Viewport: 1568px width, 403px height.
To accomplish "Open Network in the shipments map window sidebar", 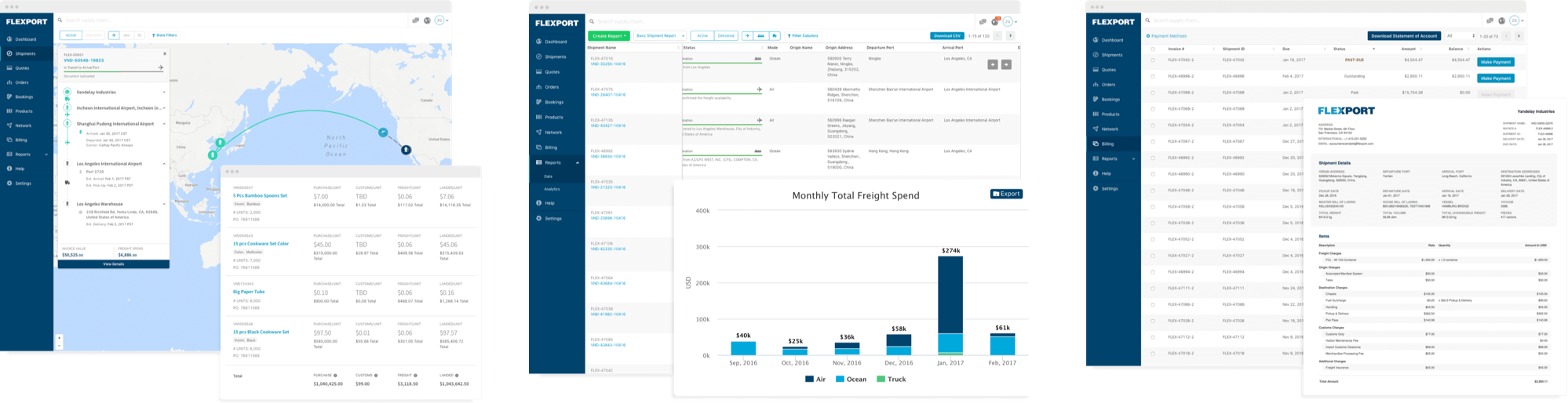I will point(24,125).
